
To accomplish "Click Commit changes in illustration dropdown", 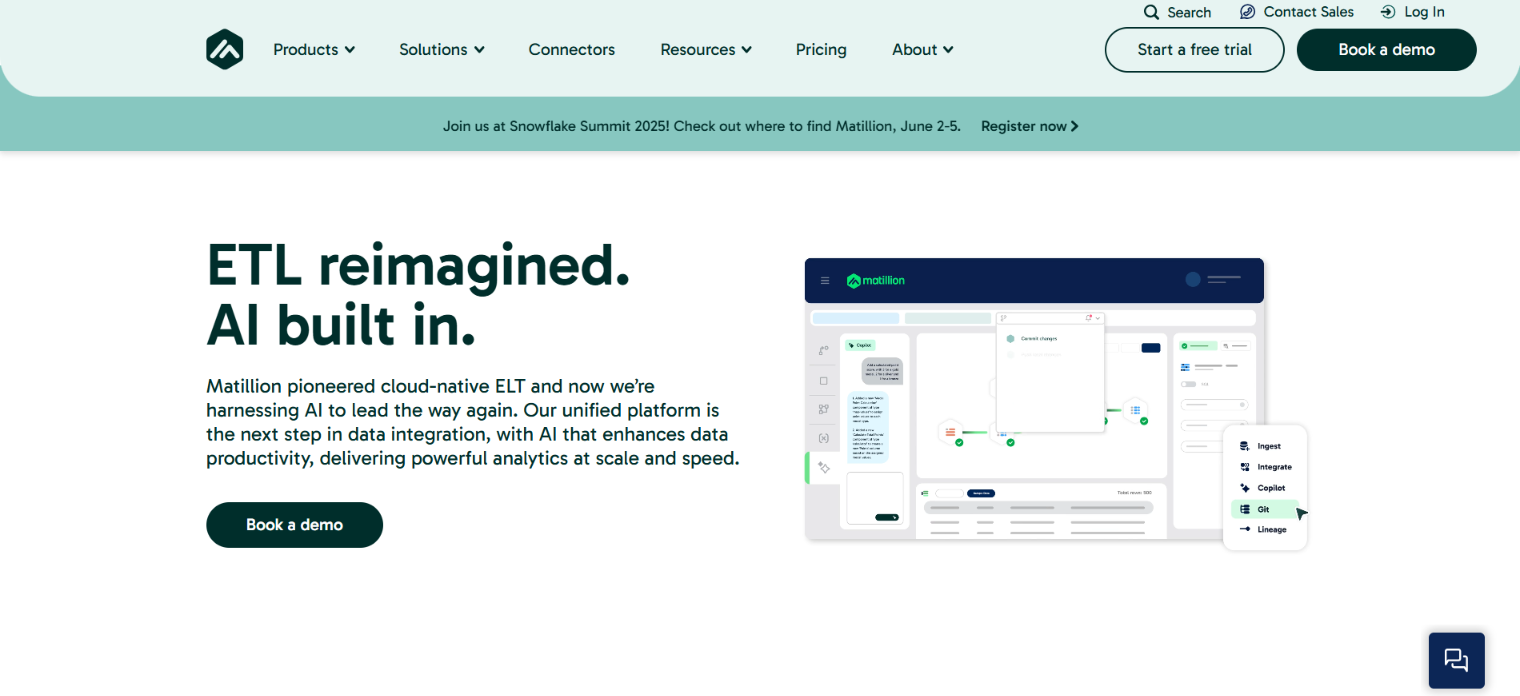I will pyautogui.click(x=1039, y=338).
